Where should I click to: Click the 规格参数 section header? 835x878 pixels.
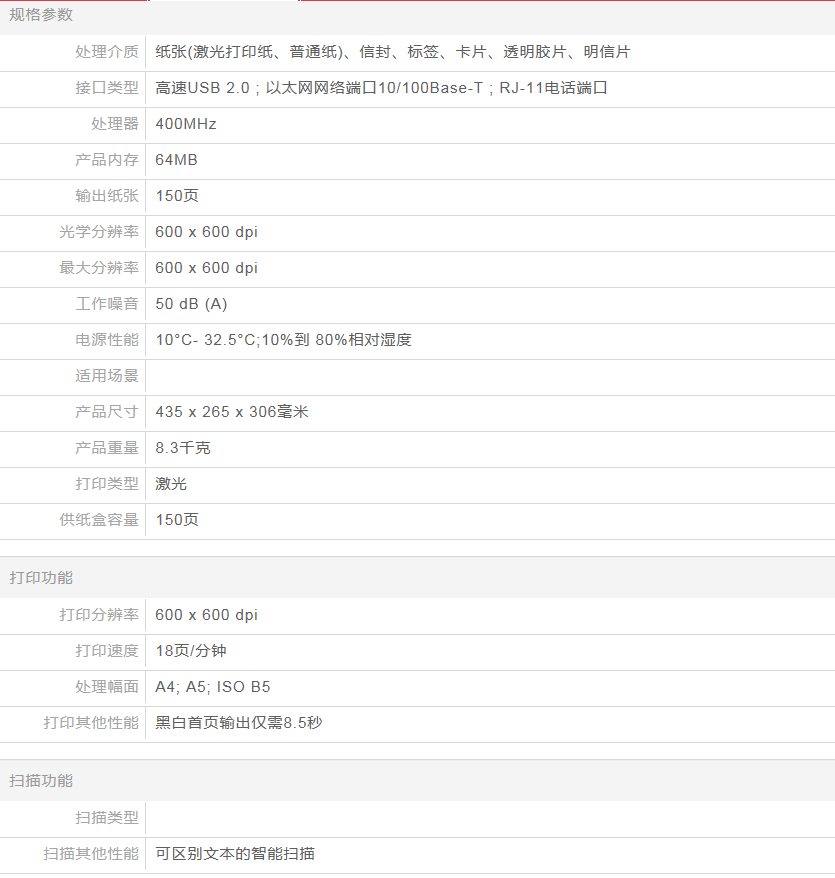coord(41,15)
